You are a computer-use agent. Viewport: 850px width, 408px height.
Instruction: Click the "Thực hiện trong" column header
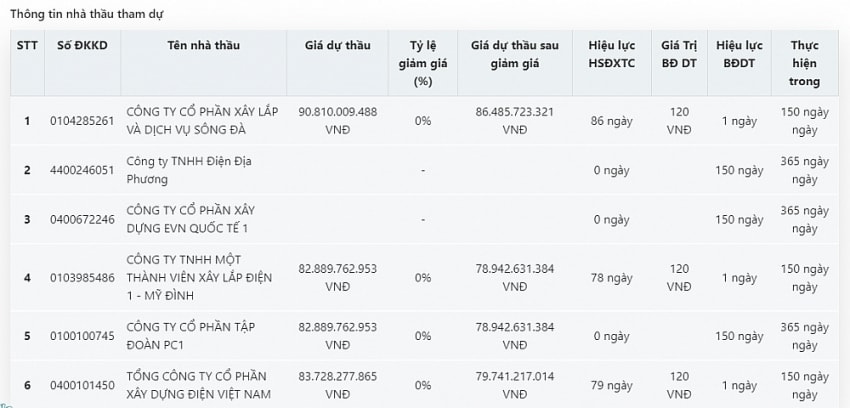804,63
